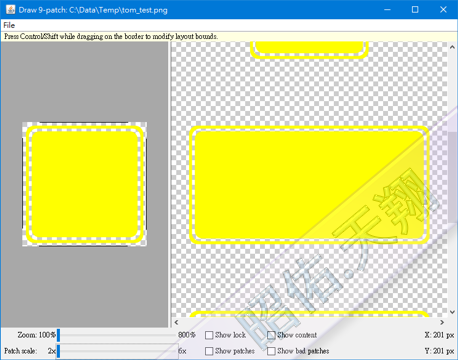The height and width of the screenshot is (360, 458).
Task: Maximize the Draw 9-patch window
Action: 415,10
